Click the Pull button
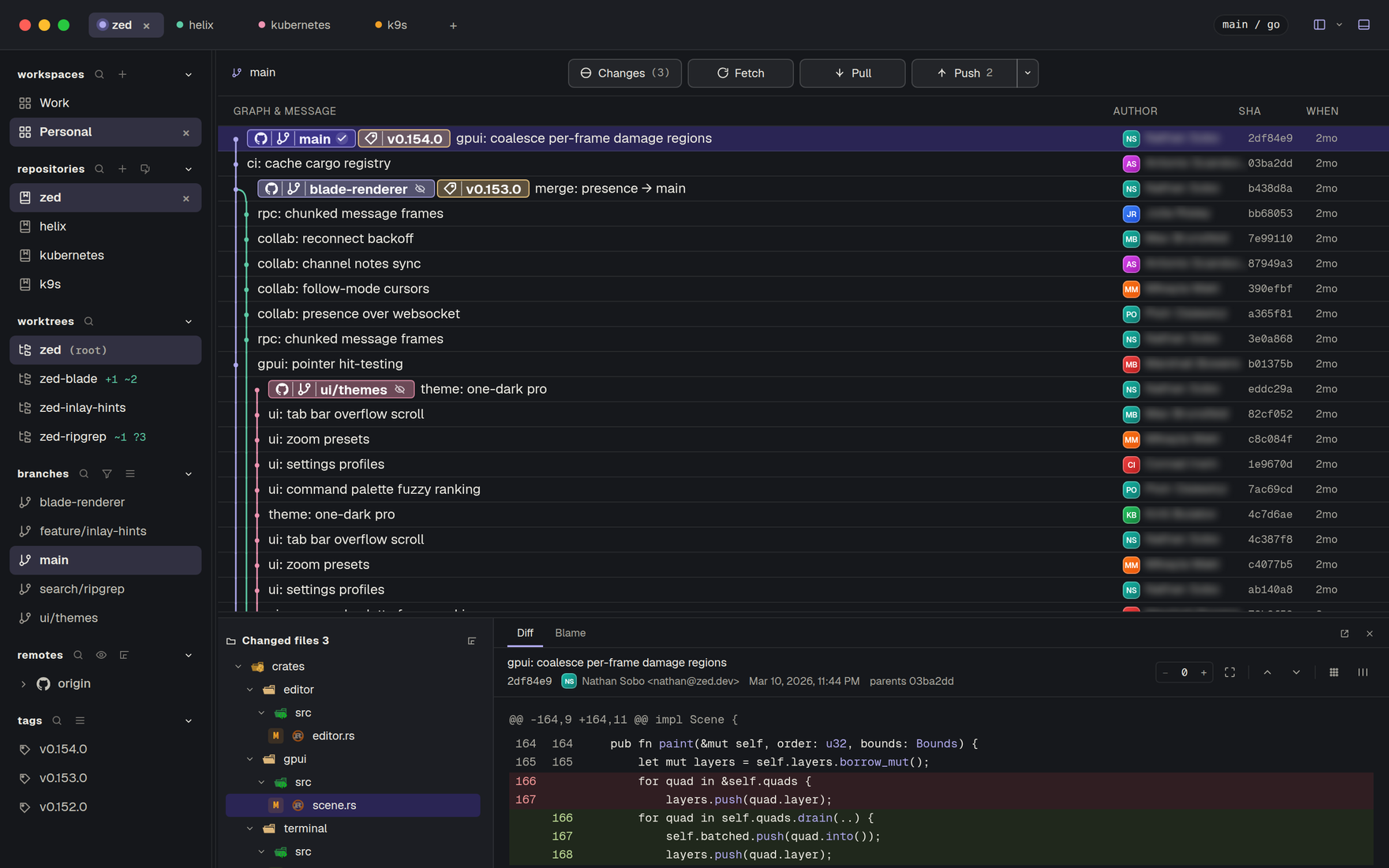 852,73
